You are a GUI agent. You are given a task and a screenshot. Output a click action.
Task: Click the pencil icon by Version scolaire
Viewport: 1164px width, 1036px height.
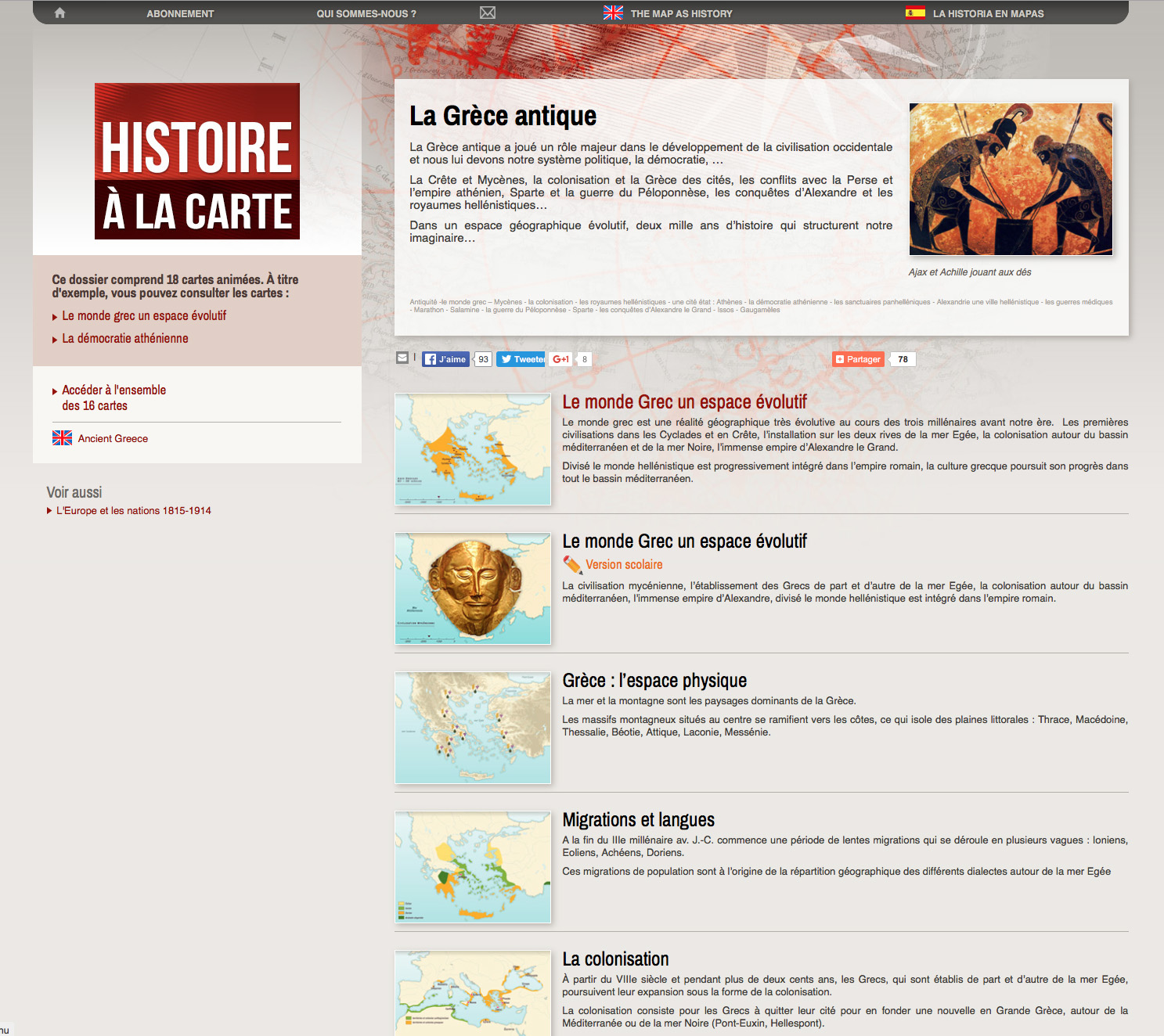point(572,564)
